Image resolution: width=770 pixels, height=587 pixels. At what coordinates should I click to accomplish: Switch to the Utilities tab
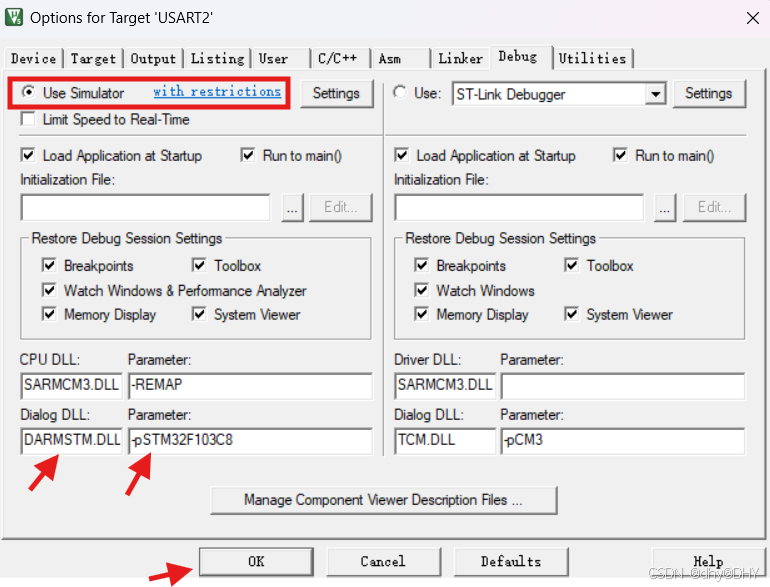(593, 58)
